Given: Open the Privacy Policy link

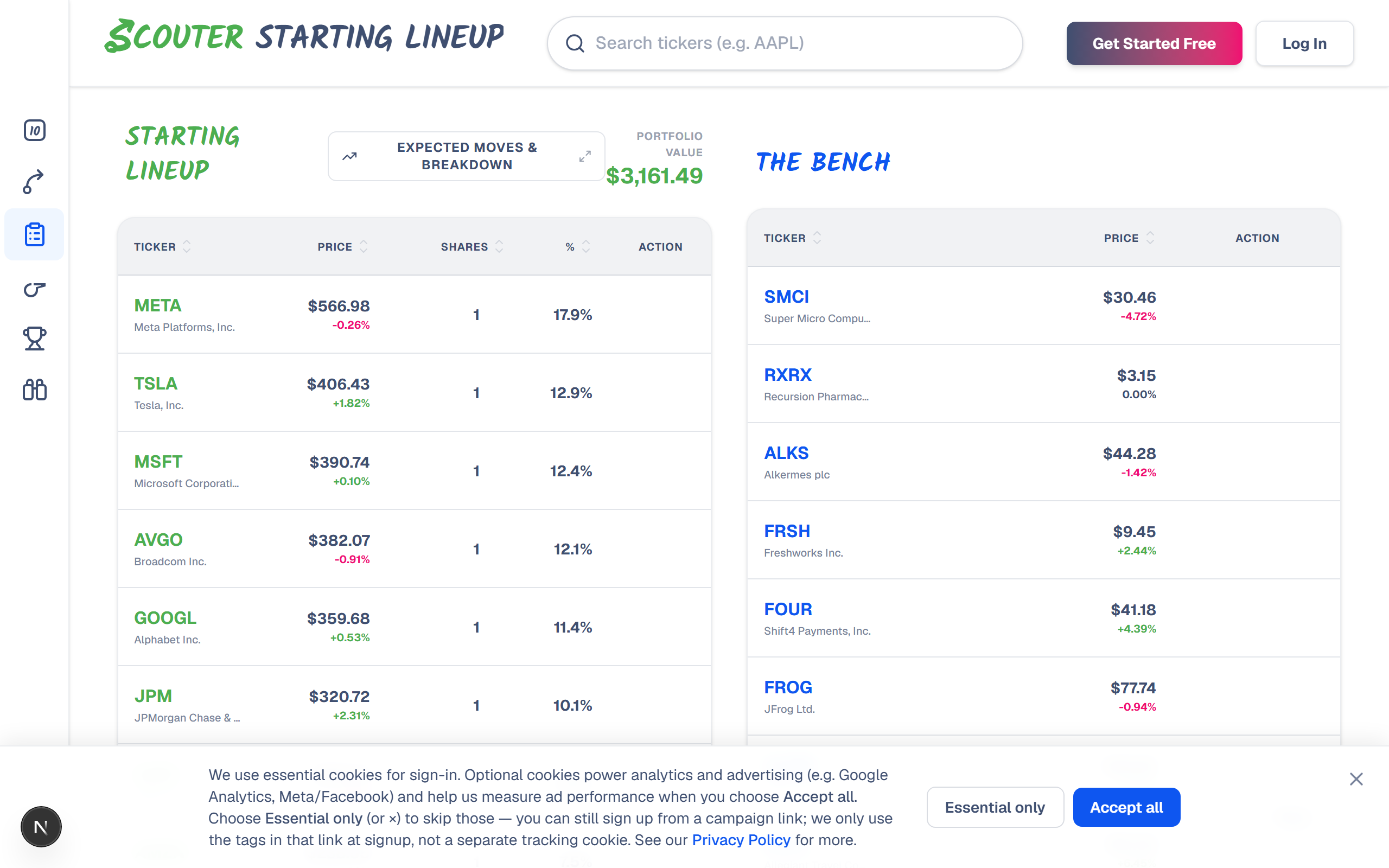Looking at the screenshot, I should pos(741,840).
